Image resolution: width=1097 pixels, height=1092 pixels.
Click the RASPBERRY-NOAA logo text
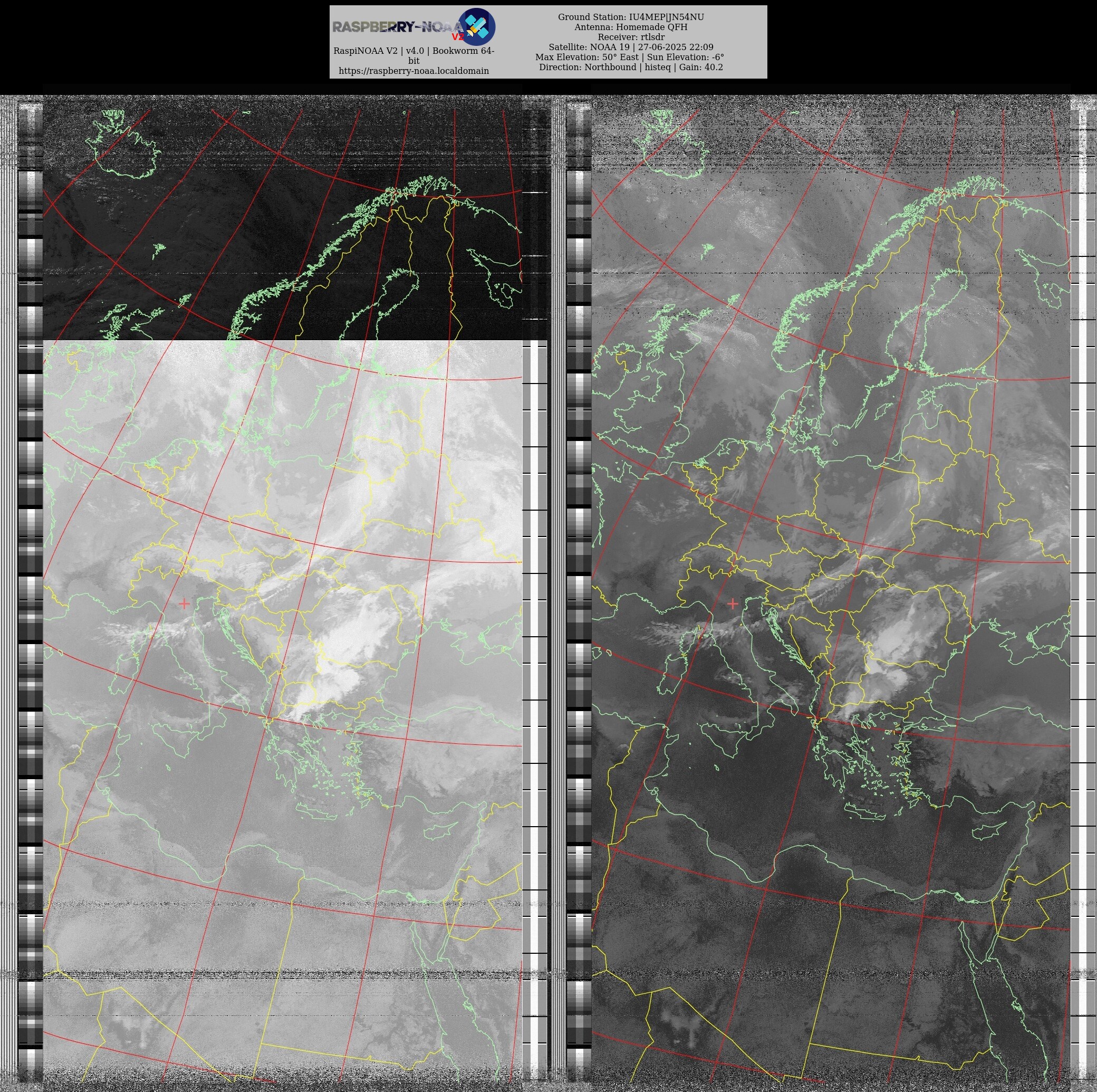point(399,27)
